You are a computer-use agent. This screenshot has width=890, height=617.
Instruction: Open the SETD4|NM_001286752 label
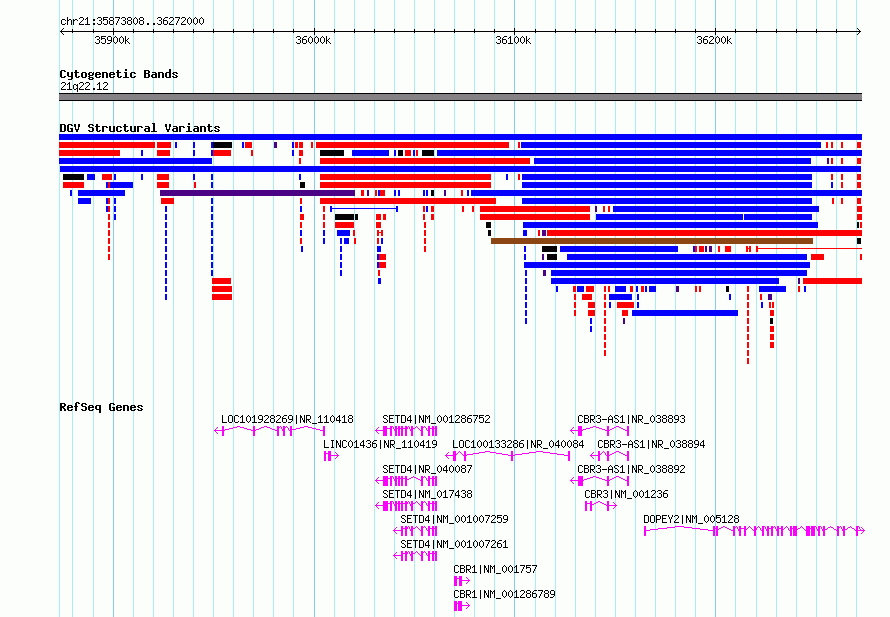436,419
